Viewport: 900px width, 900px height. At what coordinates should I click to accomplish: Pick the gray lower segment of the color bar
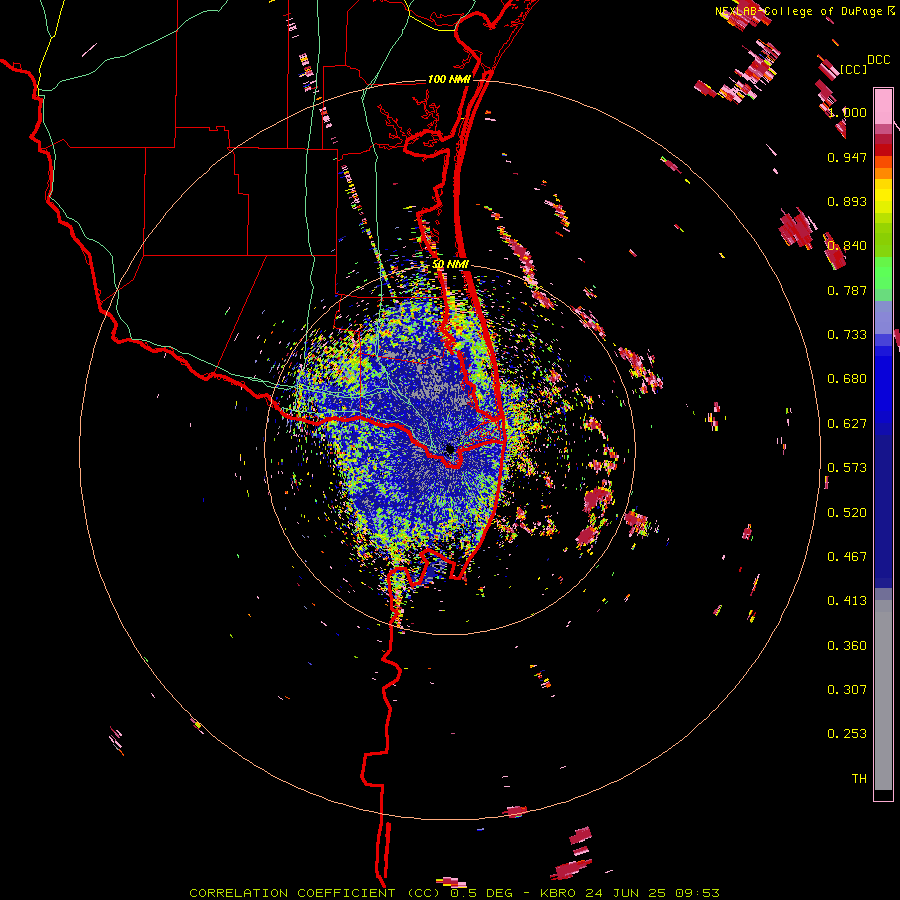coord(883,695)
